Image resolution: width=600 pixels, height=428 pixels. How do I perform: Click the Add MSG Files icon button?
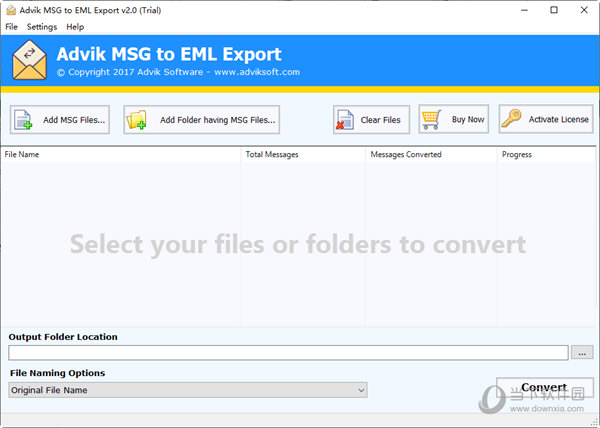point(59,119)
